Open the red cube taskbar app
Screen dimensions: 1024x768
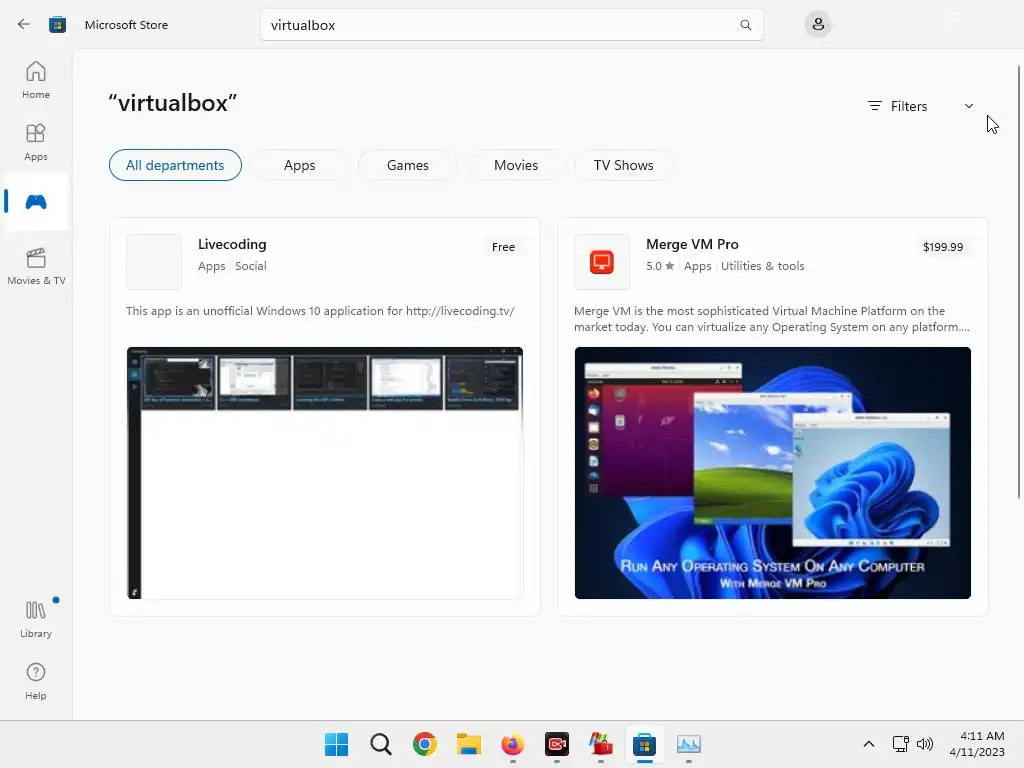[601, 744]
